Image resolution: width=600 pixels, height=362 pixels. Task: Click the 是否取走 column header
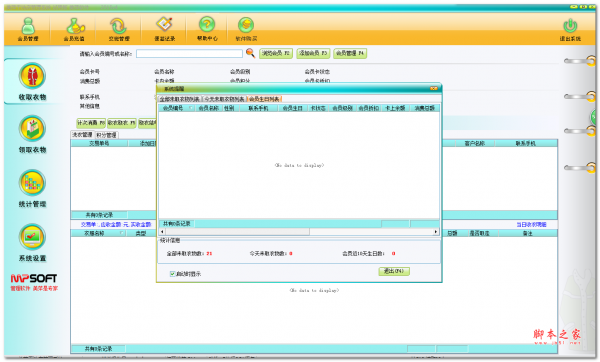pyautogui.click(x=479, y=233)
